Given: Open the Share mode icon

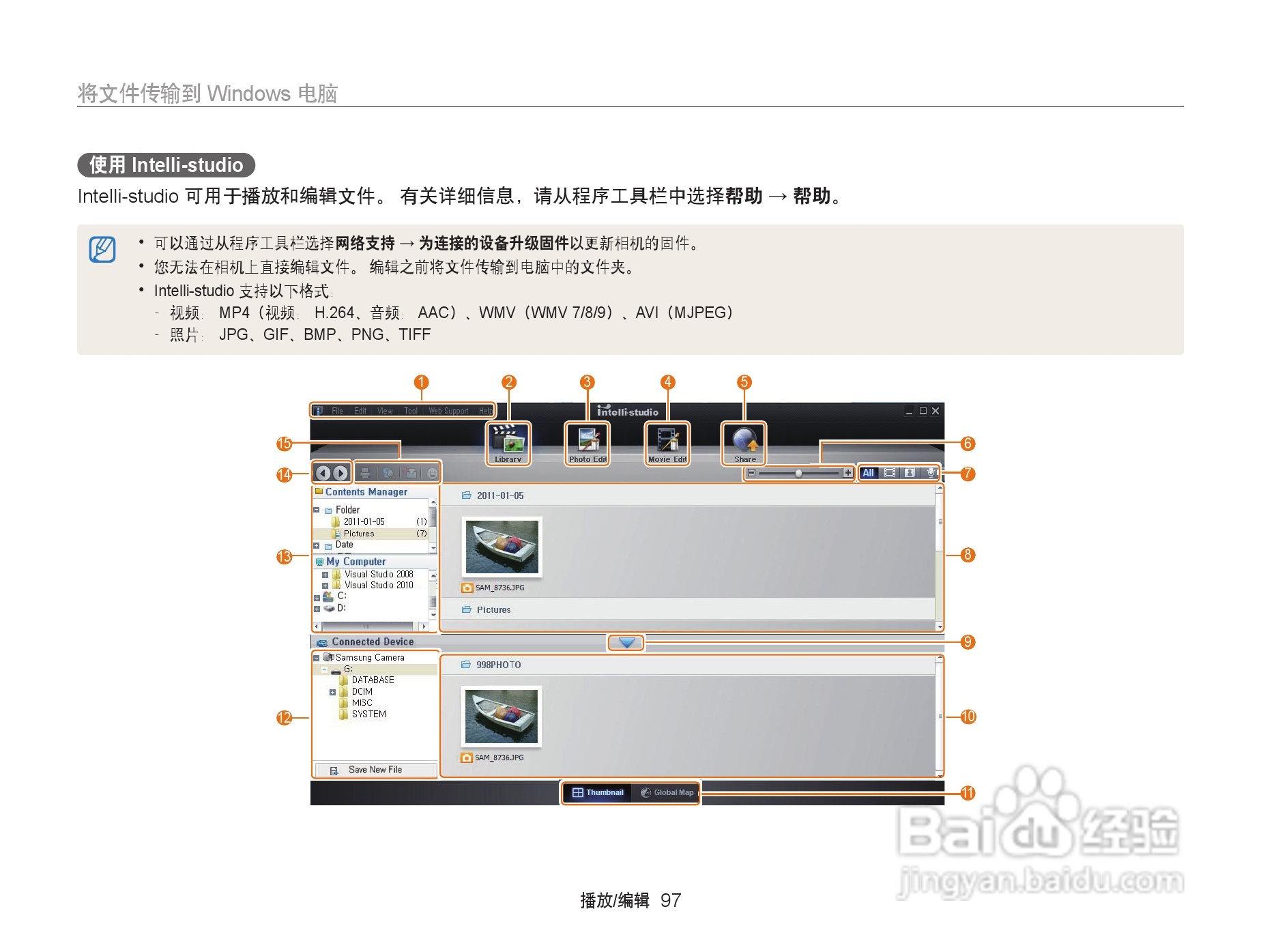Looking at the screenshot, I should point(744,444).
